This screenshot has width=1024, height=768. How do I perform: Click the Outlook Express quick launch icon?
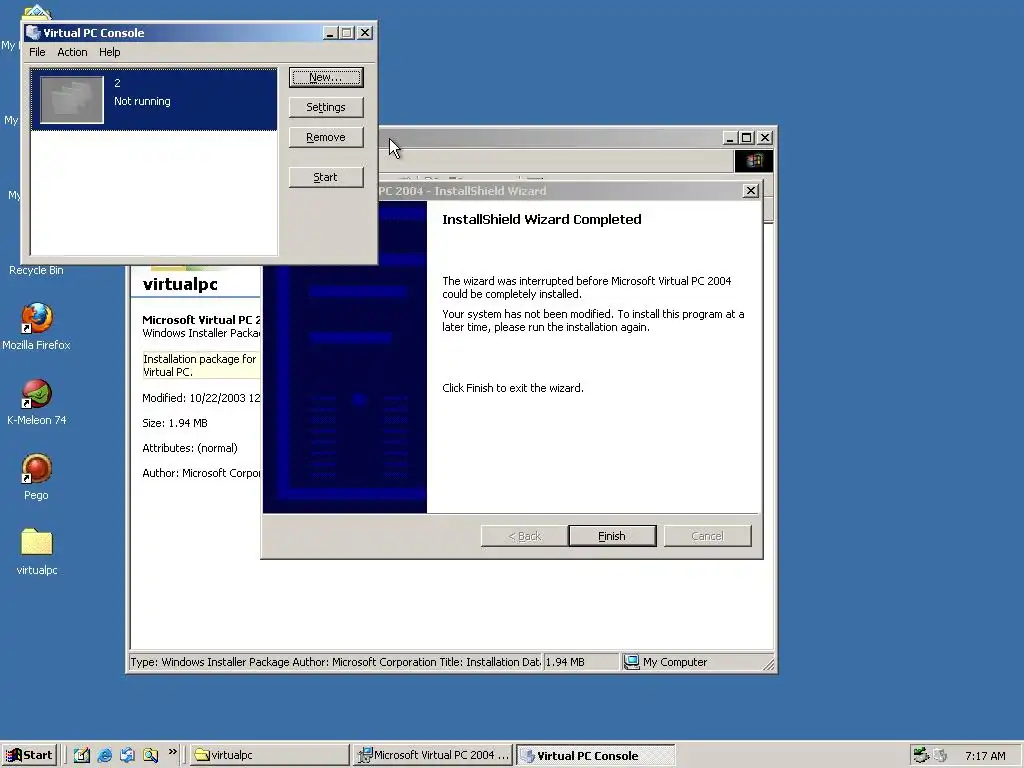127,755
